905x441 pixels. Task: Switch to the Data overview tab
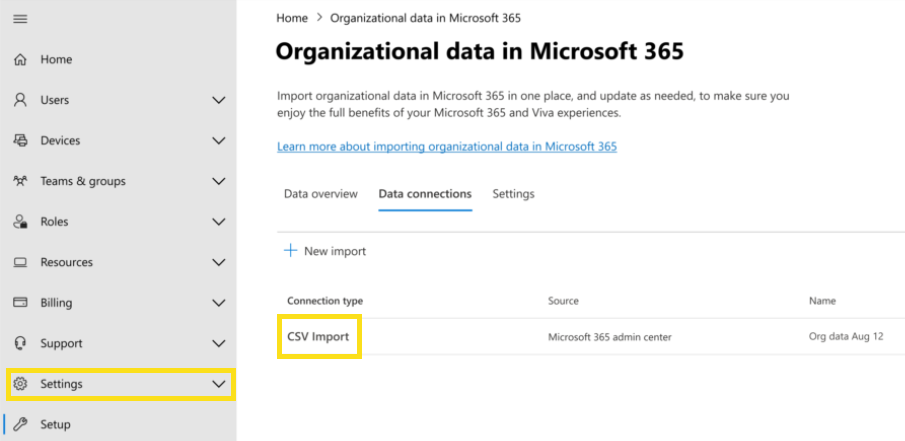pyautogui.click(x=321, y=194)
